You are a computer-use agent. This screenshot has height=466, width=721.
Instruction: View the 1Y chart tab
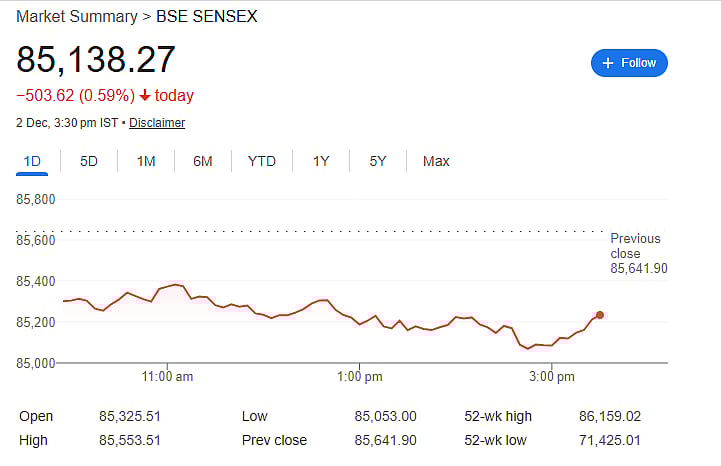pos(321,161)
